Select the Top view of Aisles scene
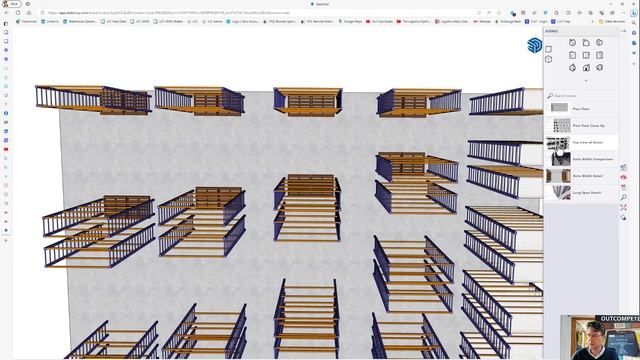640x360 pixels. pos(581,142)
